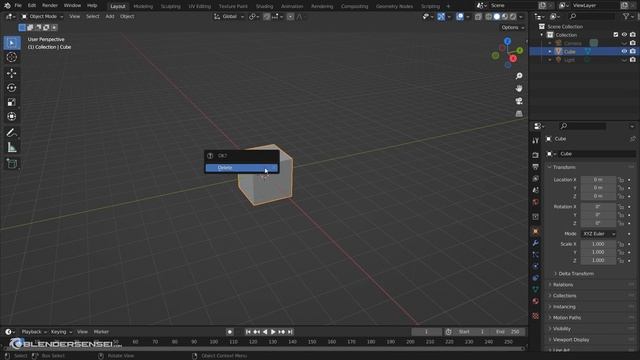The image size is (640, 360).
Task: Click the current frame number field
Action: coord(427,332)
